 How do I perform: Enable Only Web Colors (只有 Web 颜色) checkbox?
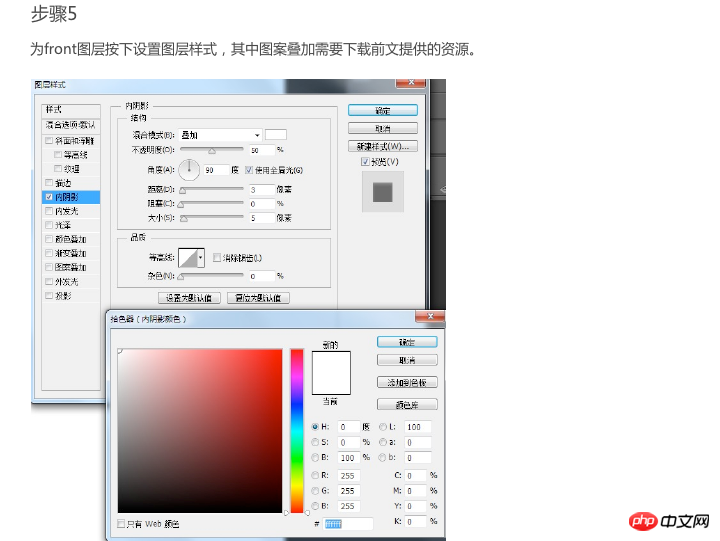(121, 524)
